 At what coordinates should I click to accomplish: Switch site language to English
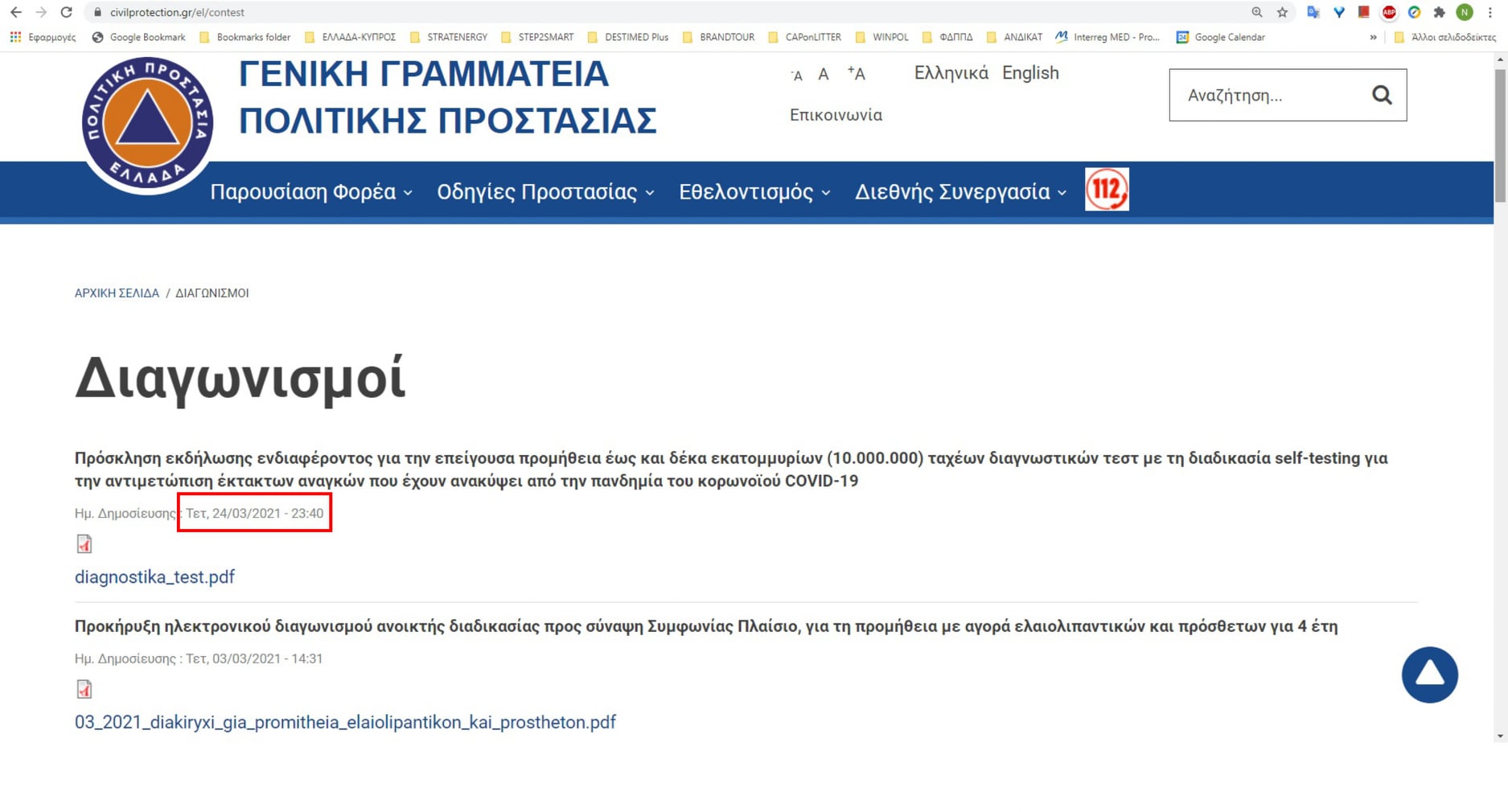click(x=1029, y=73)
